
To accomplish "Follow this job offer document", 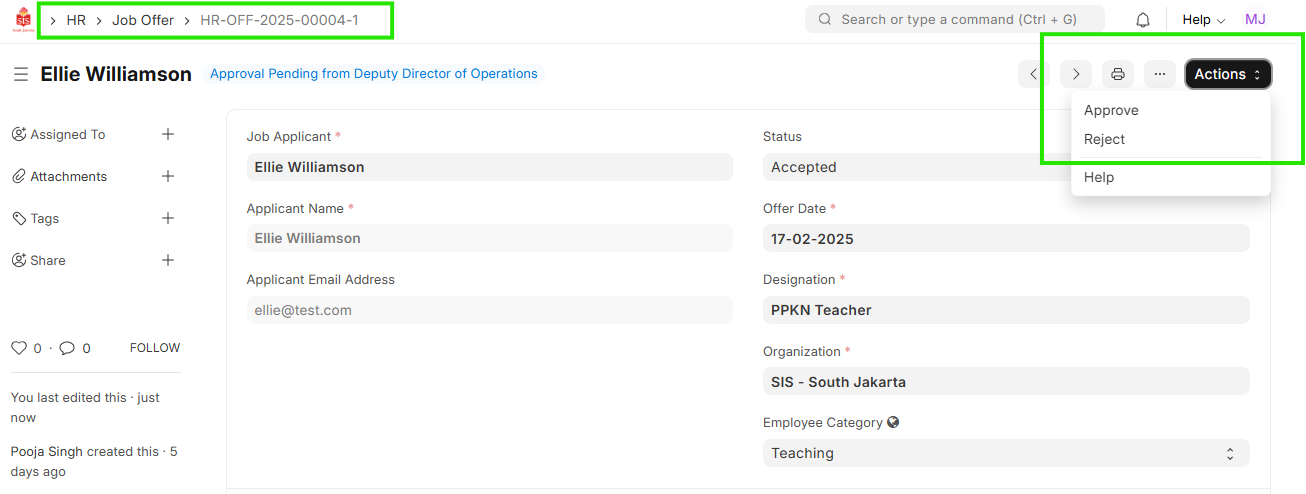I will (155, 348).
